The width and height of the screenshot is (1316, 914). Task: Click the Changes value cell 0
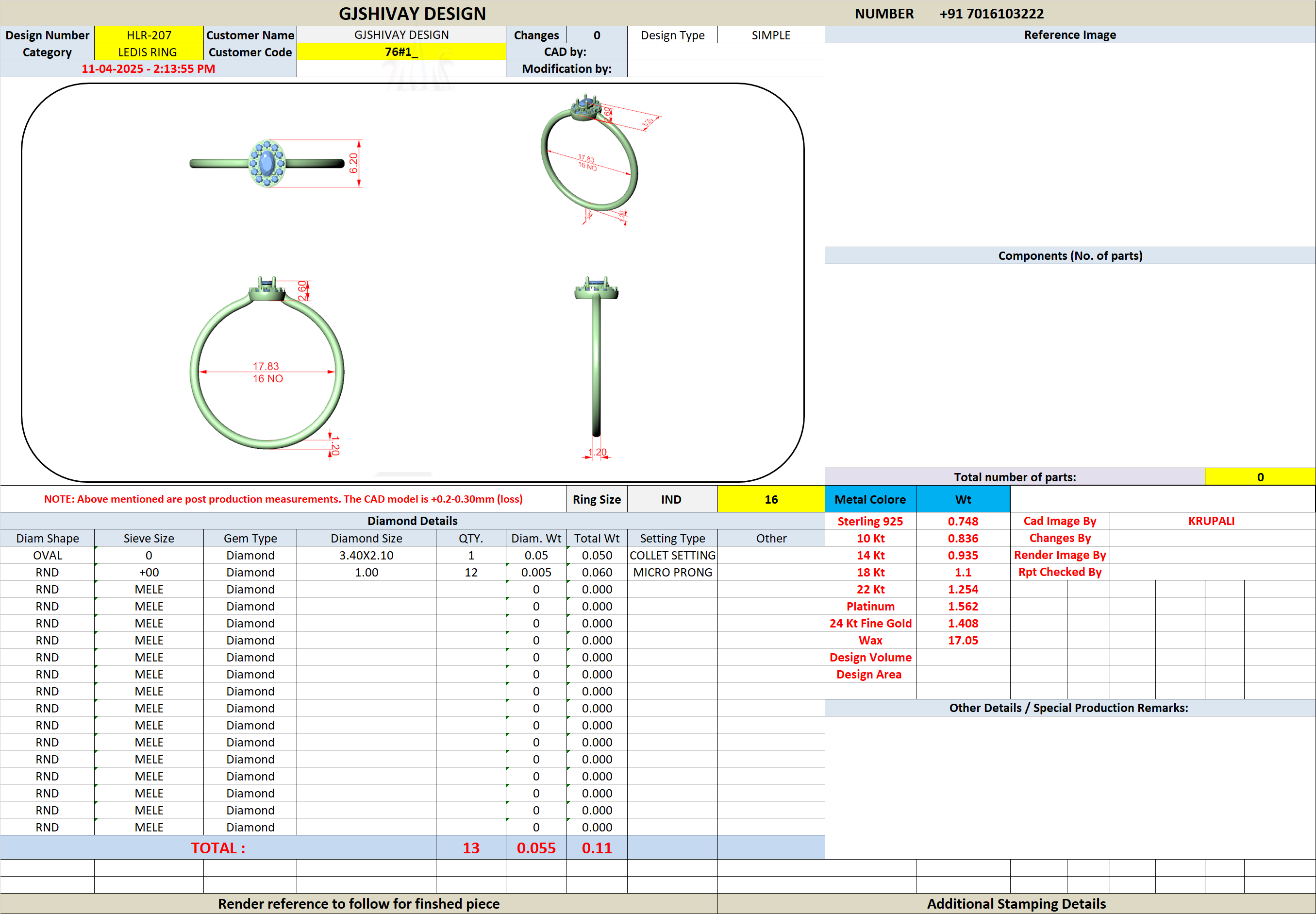tap(597, 35)
